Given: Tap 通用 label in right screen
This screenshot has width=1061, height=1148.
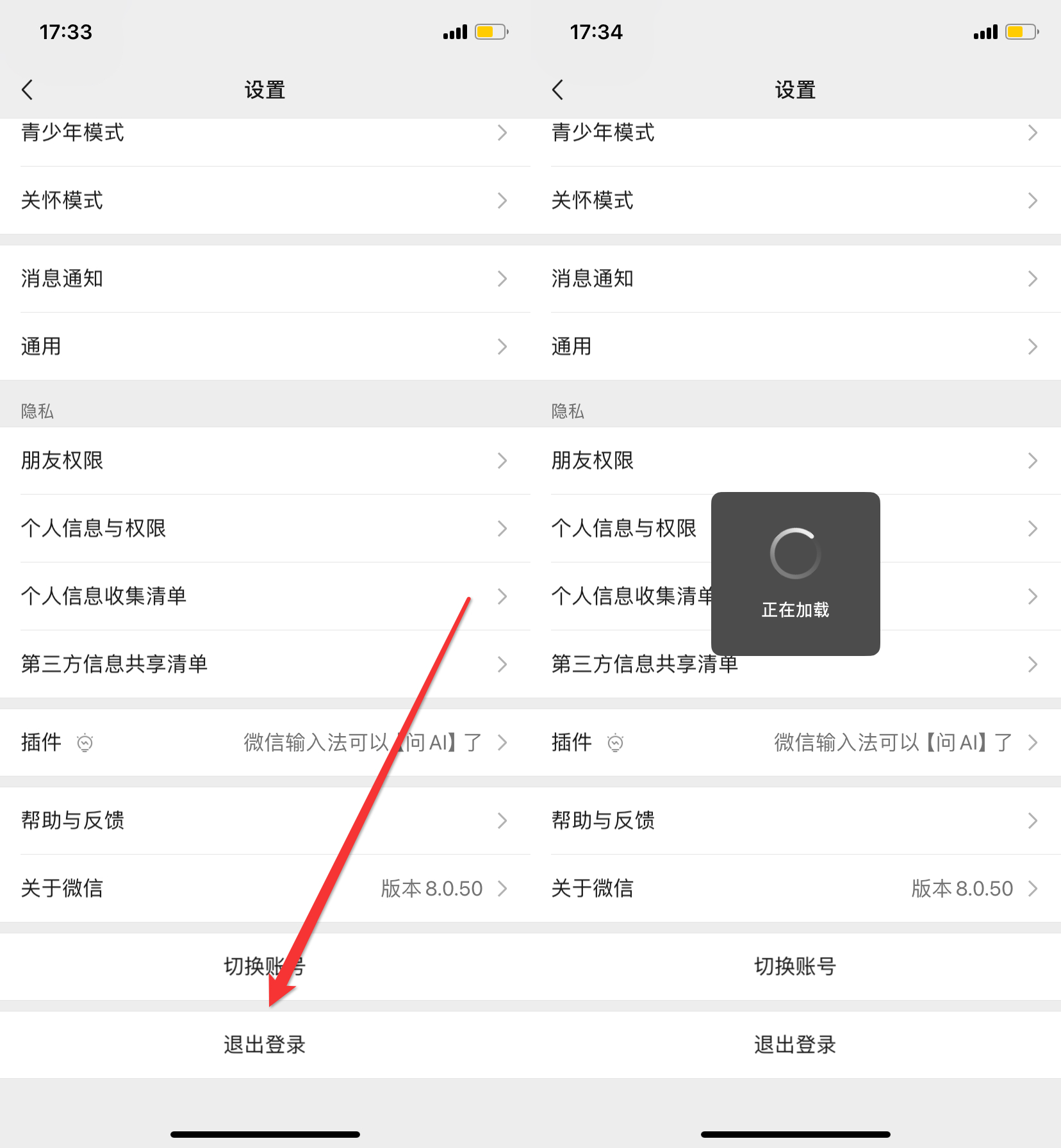Looking at the screenshot, I should (572, 347).
